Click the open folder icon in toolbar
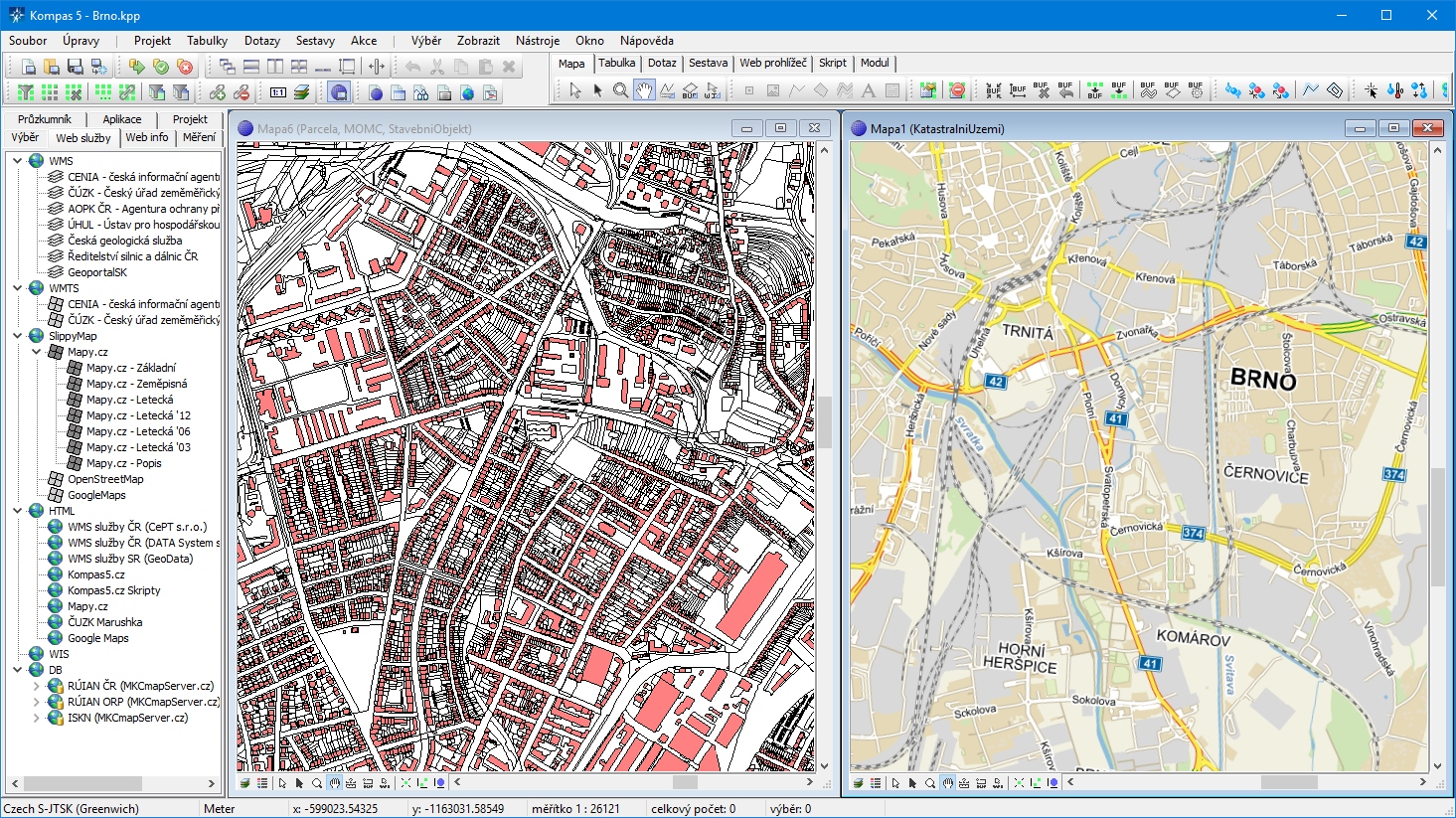 coord(52,67)
